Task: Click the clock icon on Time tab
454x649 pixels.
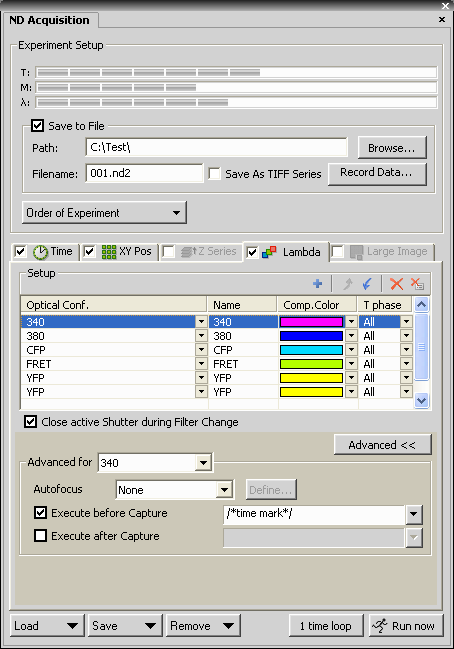Action: click(x=41, y=252)
